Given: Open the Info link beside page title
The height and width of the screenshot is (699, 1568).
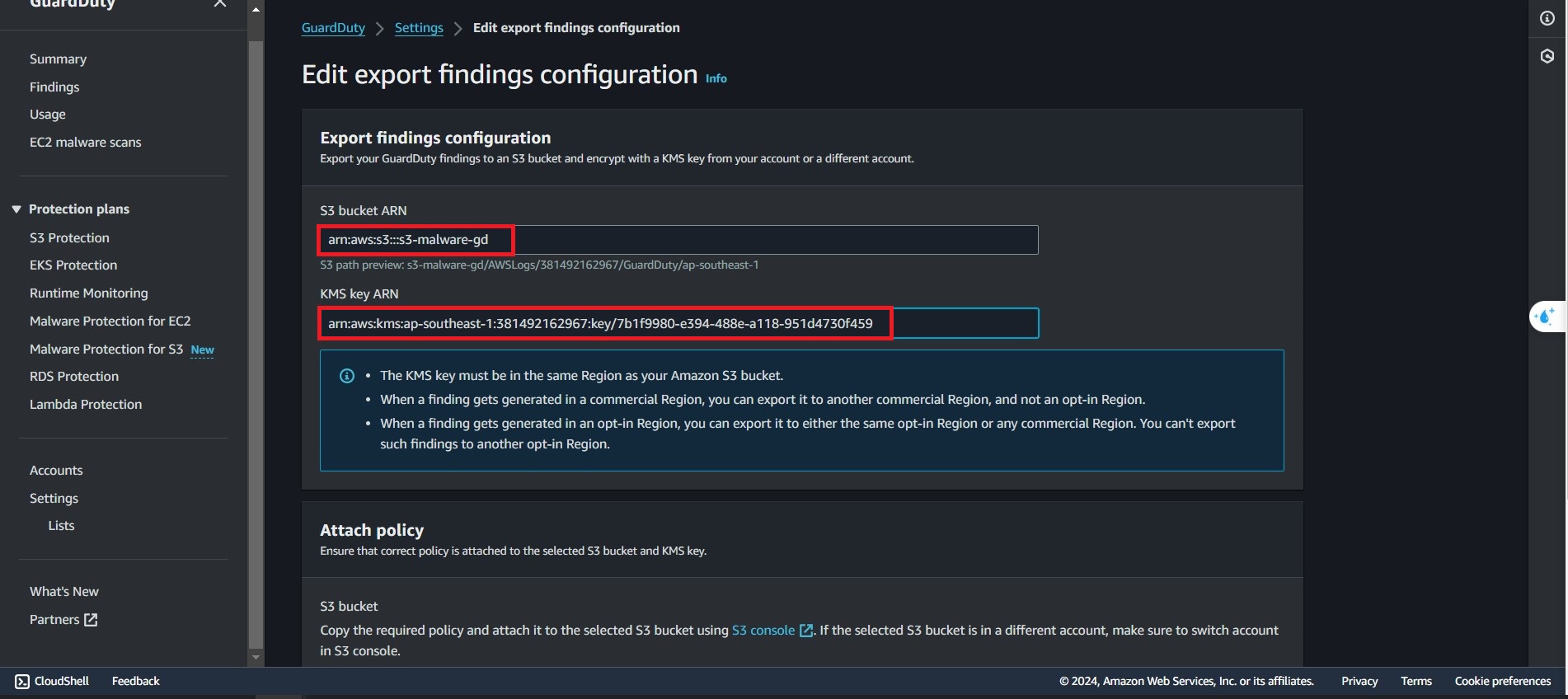Looking at the screenshot, I should [716, 78].
